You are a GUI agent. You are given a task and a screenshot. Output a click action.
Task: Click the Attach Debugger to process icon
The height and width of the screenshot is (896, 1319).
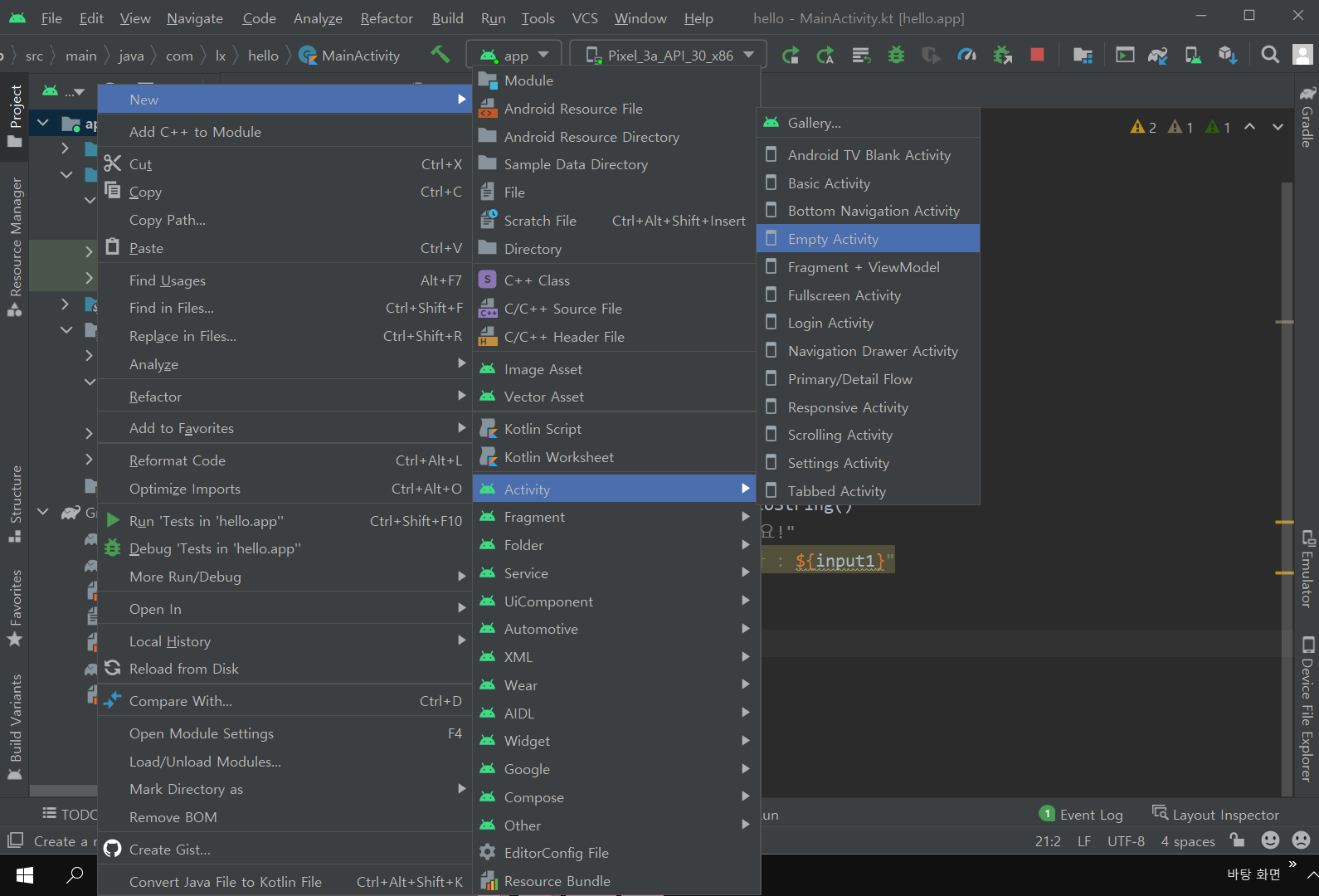[x=1002, y=55]
